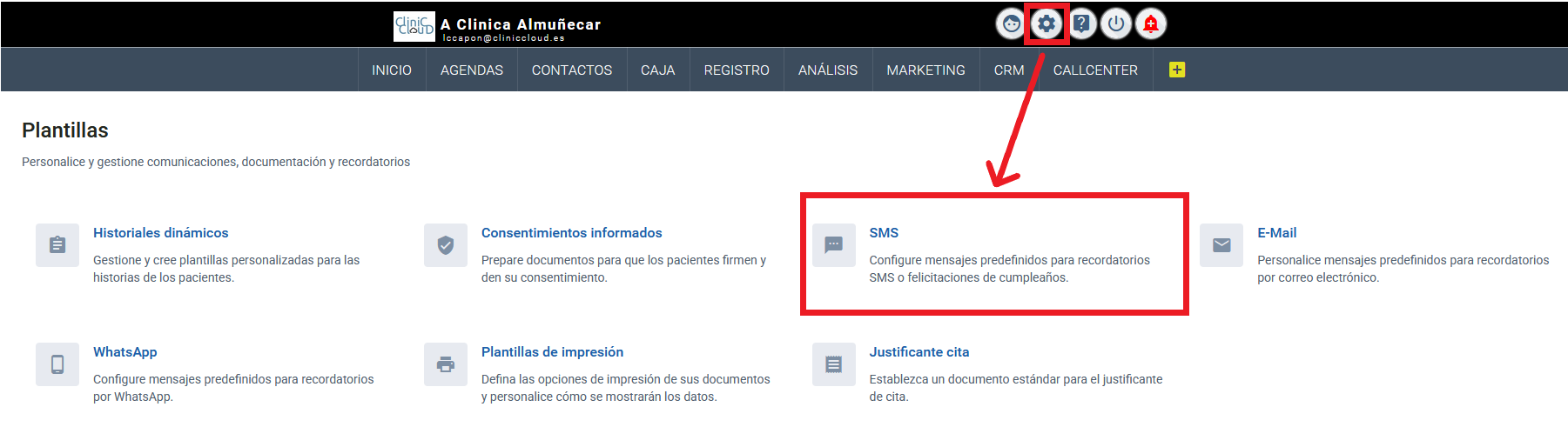Click the help question mark icon
The height and width of the screenshot is (427, 1568).
click(x=1081, y=24)
